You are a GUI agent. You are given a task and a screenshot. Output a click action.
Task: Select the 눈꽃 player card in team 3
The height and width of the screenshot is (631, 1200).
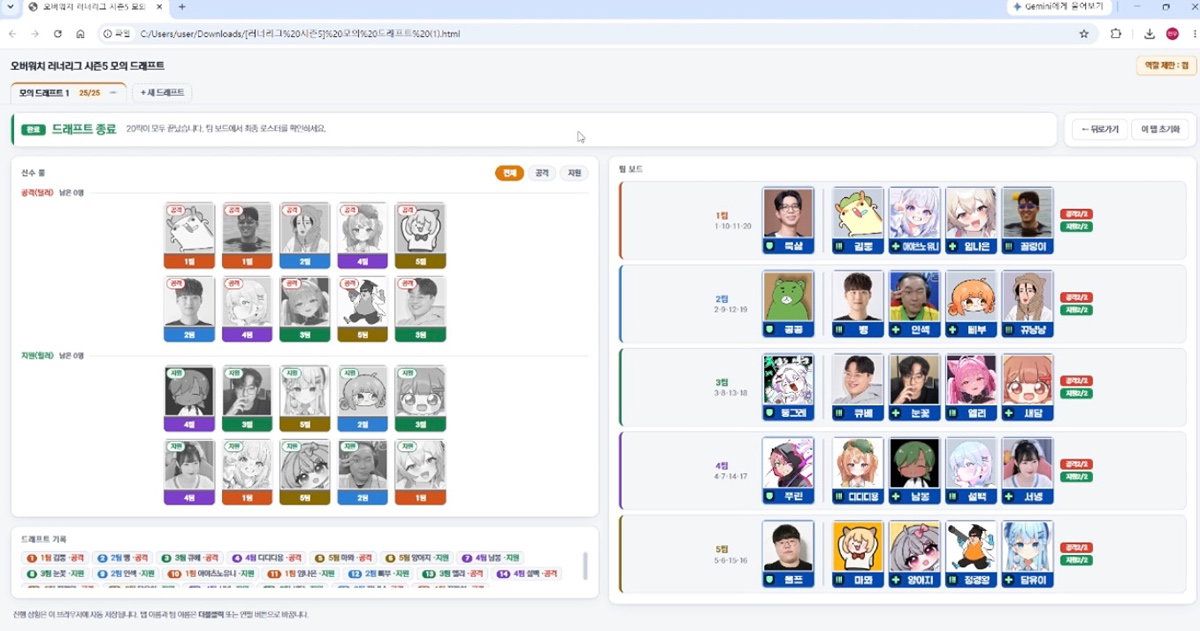914,387
